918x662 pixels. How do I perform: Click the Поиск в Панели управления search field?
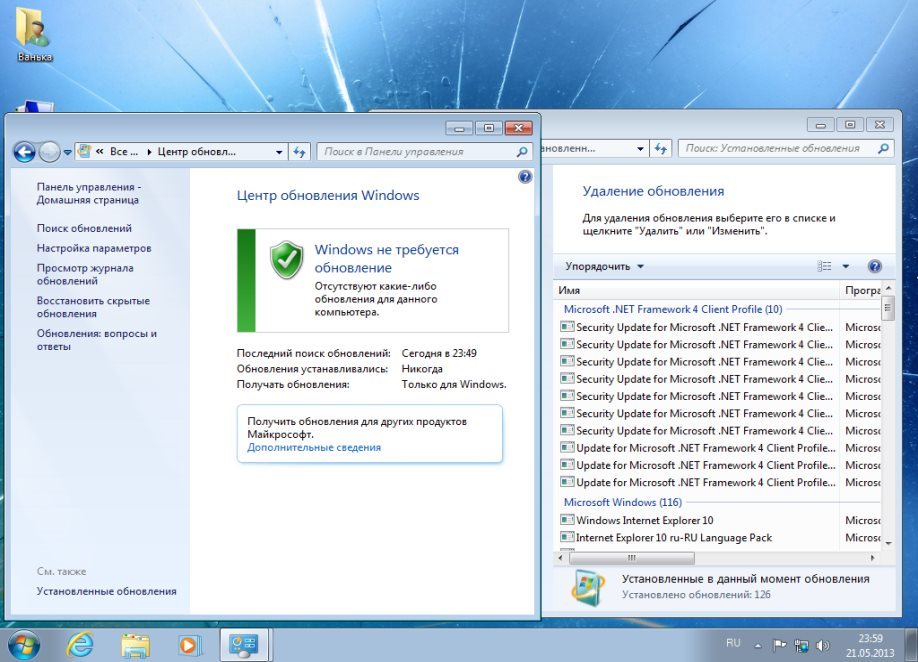418,152
